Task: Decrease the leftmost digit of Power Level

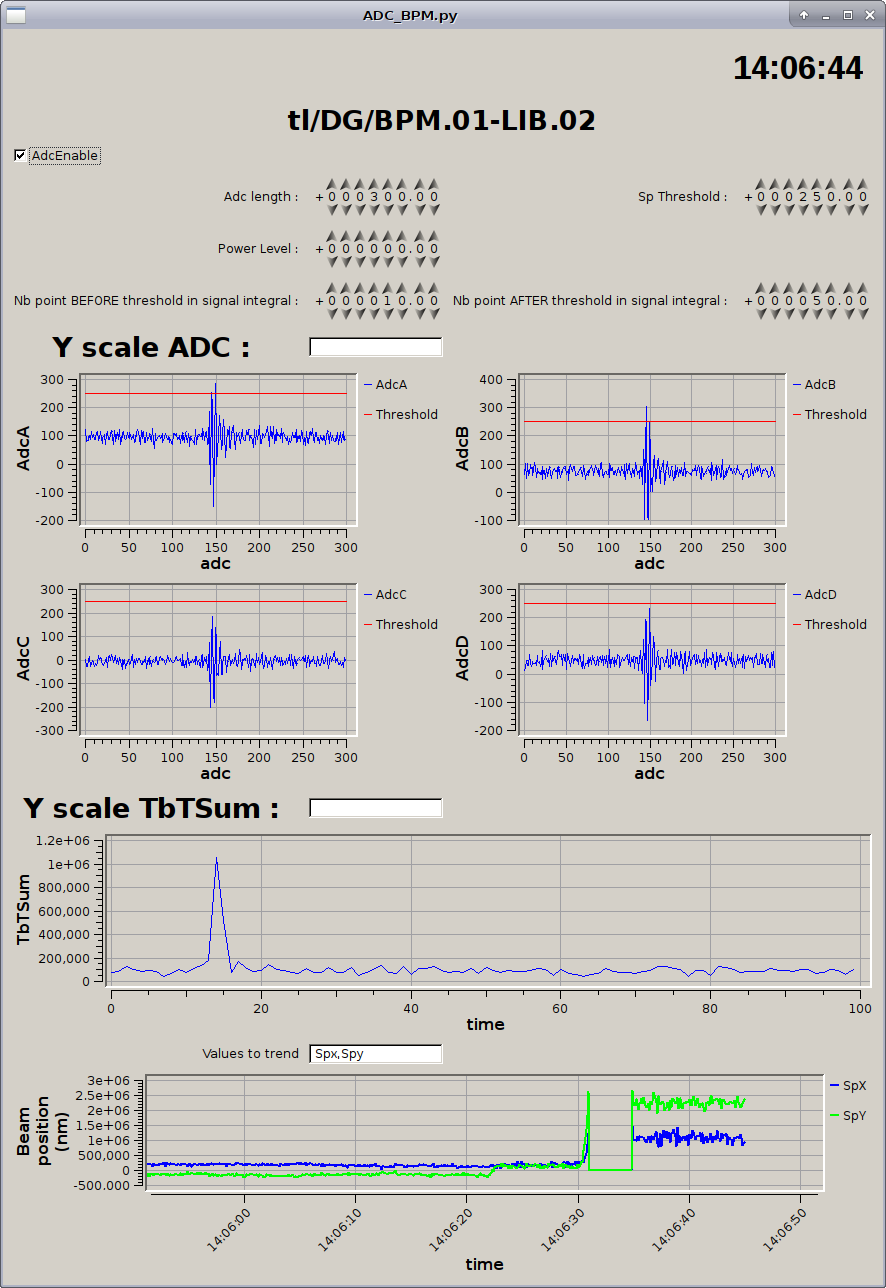Action: pyautogui.click(x=332, y=262)
